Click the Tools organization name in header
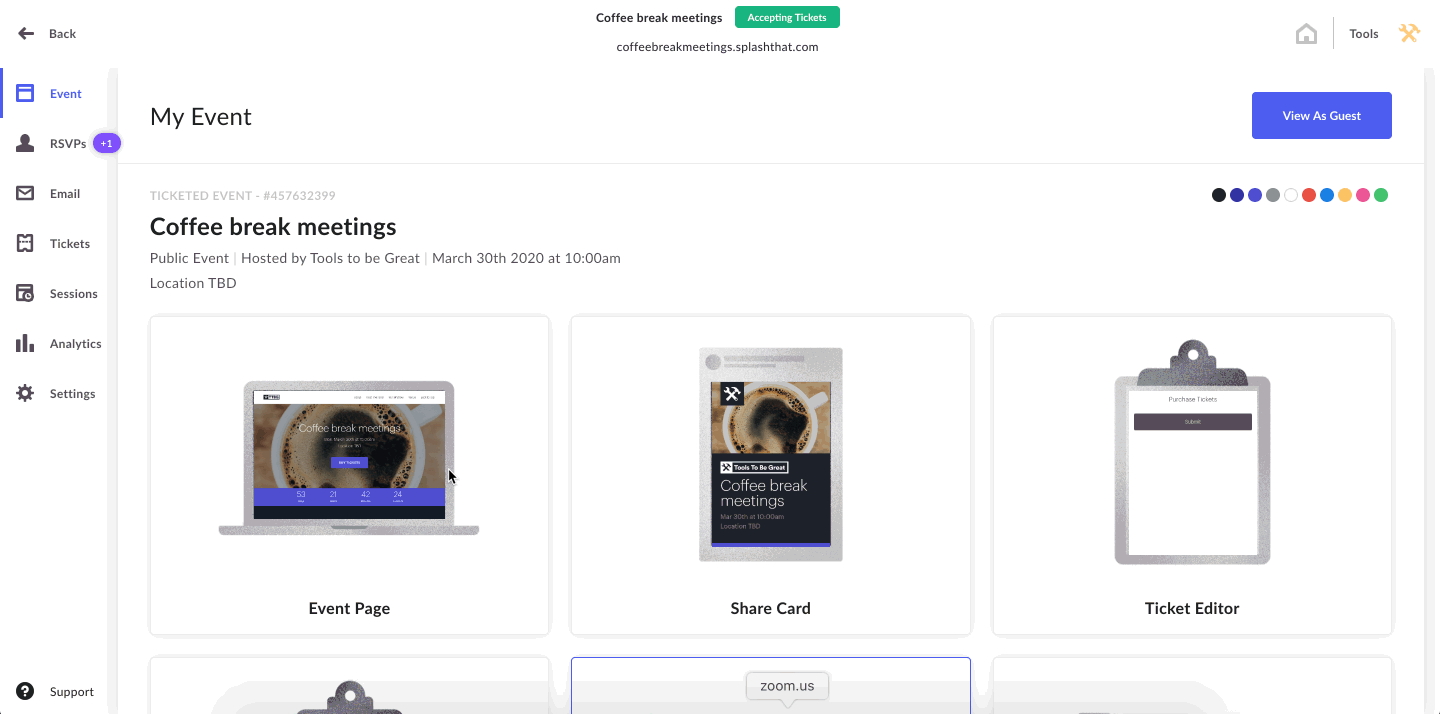Viewport: 1440px width, 714px height. [x=1364, y=33]
